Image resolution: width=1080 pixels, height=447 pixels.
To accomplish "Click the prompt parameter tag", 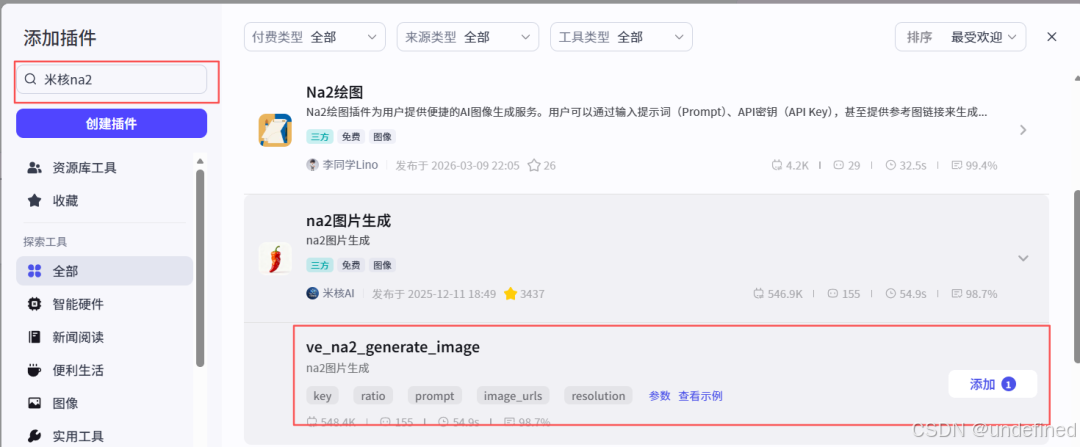I will [x=435, y=396].
